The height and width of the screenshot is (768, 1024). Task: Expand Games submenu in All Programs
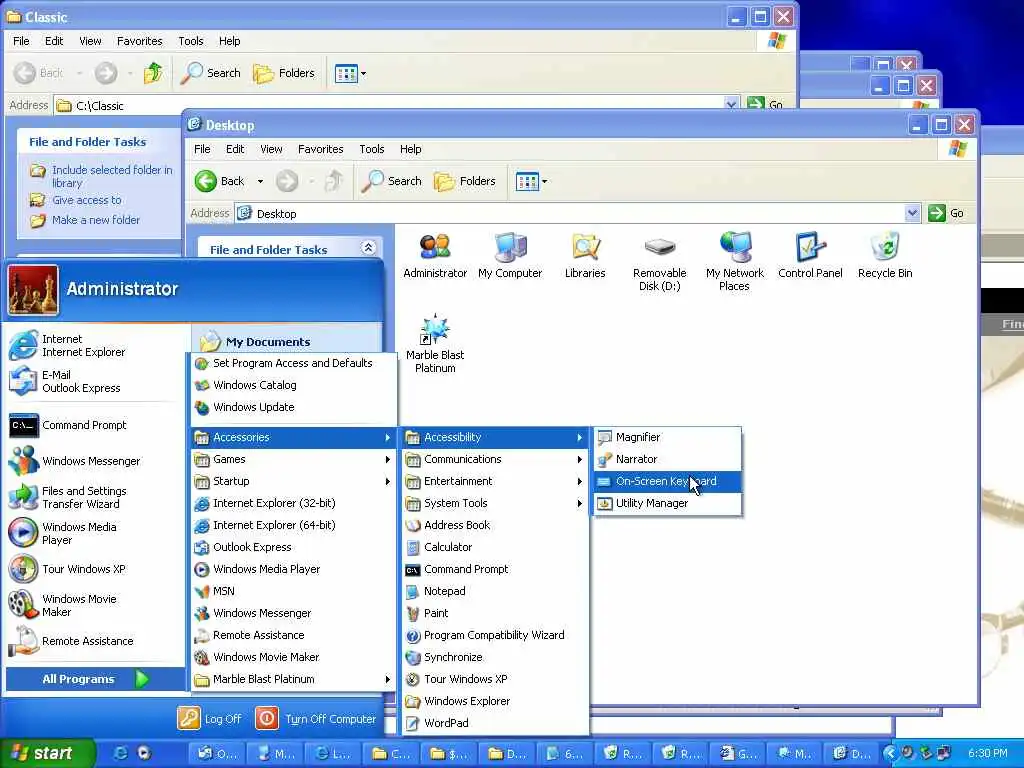[x=293, y=459]
